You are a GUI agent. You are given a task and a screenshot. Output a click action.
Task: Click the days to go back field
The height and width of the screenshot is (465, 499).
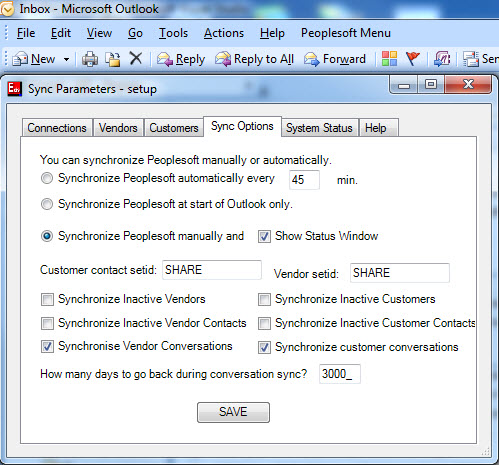[x=340, y=374]
